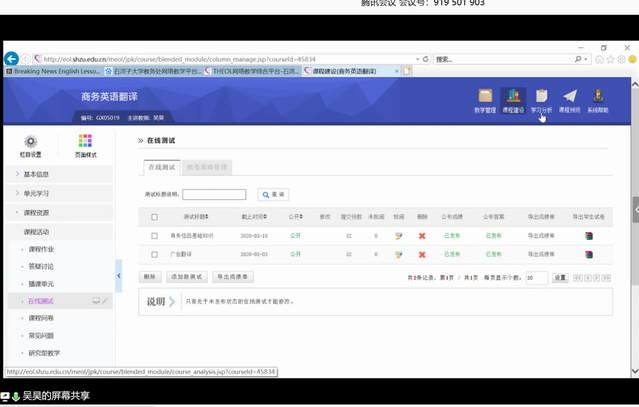
Task: Click the page scrollbar down arrow
Action: pos(635,371)
